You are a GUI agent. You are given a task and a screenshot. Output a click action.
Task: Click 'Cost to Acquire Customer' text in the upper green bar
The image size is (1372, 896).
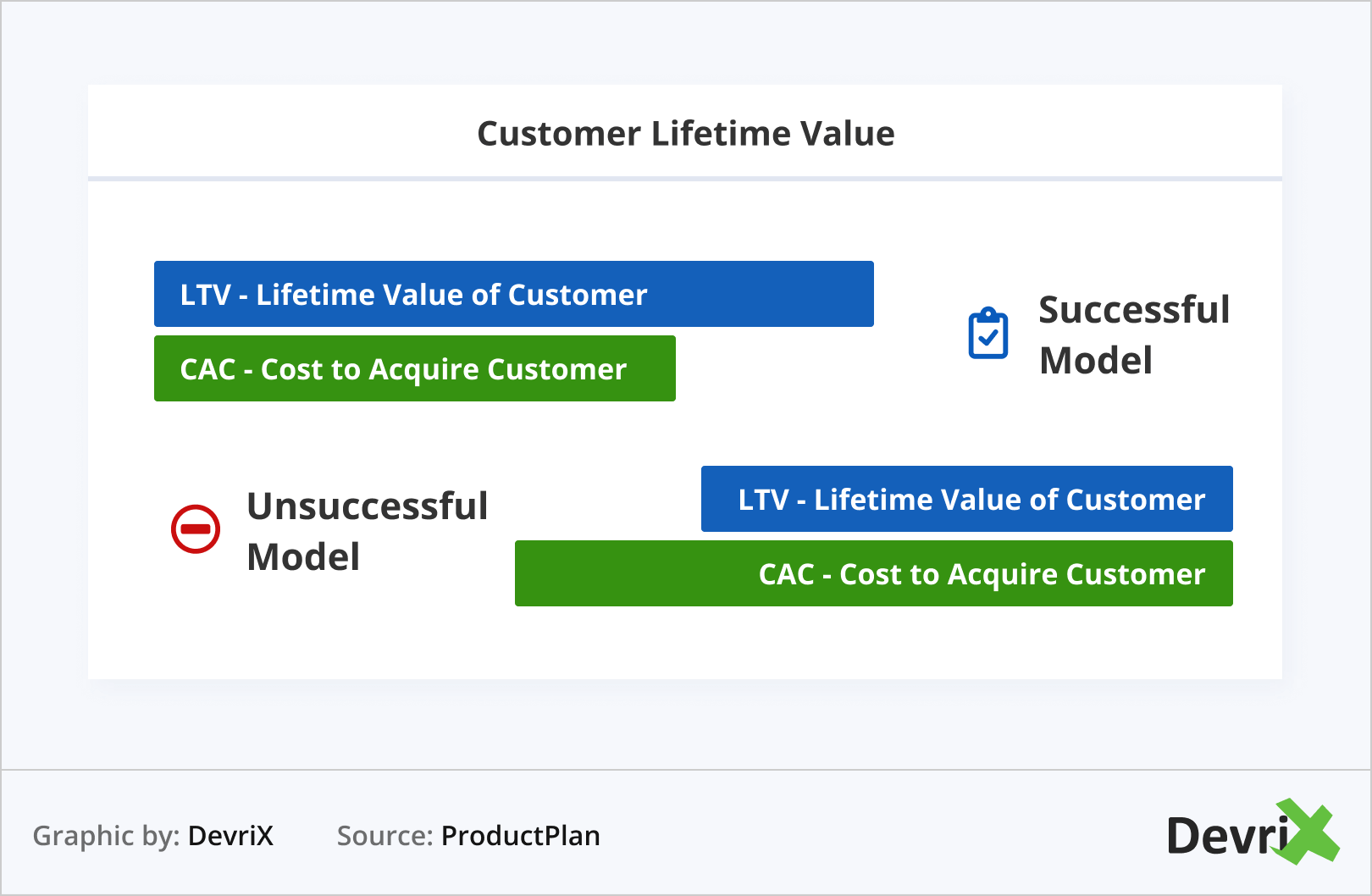click(444, 369)
